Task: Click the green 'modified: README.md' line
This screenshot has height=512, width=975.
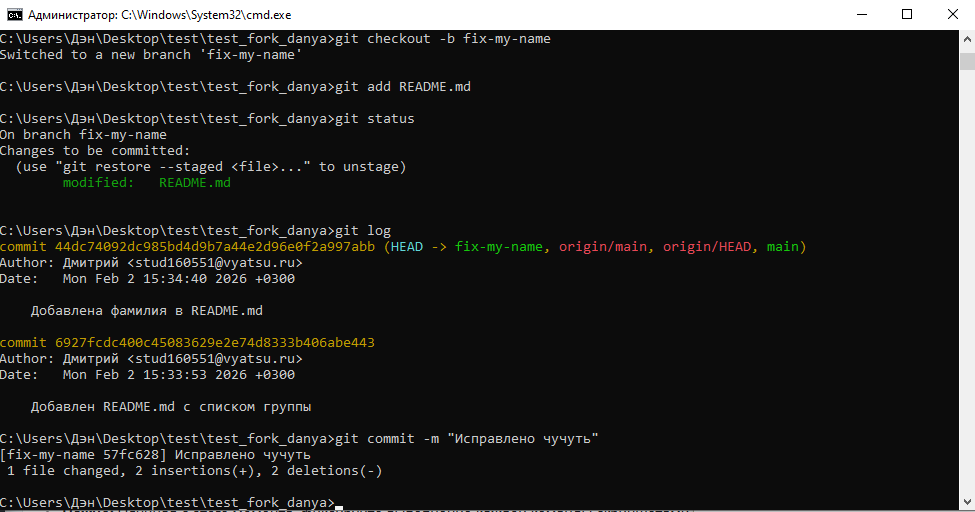Action: coord(146,183)
